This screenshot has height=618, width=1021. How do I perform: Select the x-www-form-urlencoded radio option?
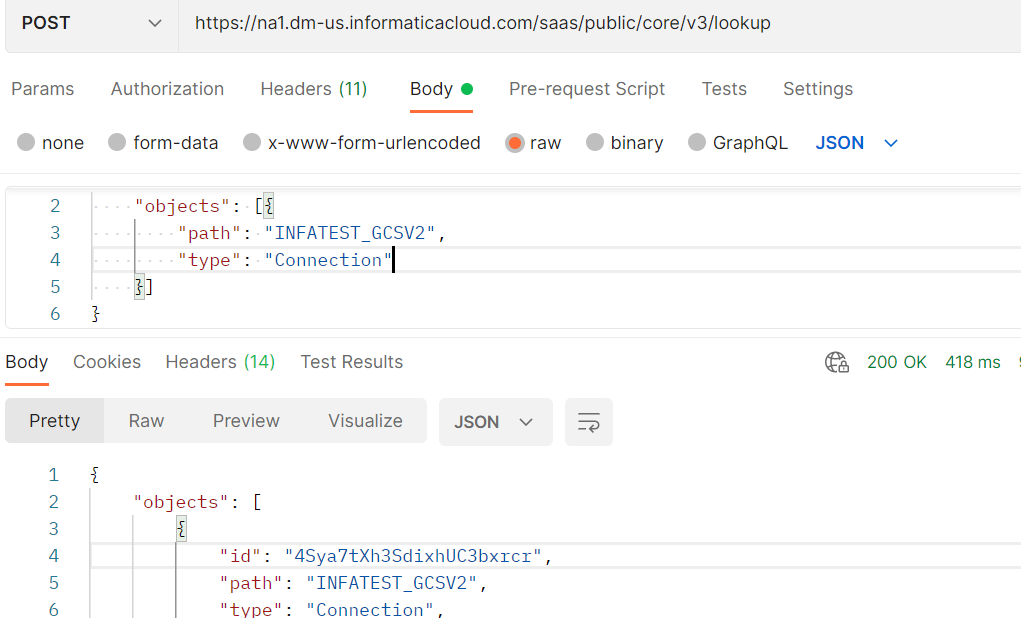[252, 143]
